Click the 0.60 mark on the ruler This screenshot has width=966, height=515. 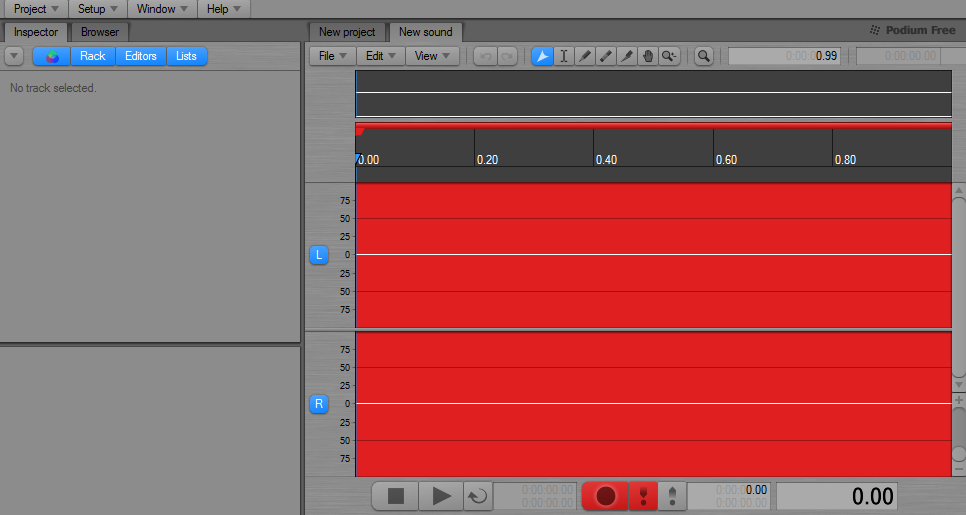pos(726,160)
